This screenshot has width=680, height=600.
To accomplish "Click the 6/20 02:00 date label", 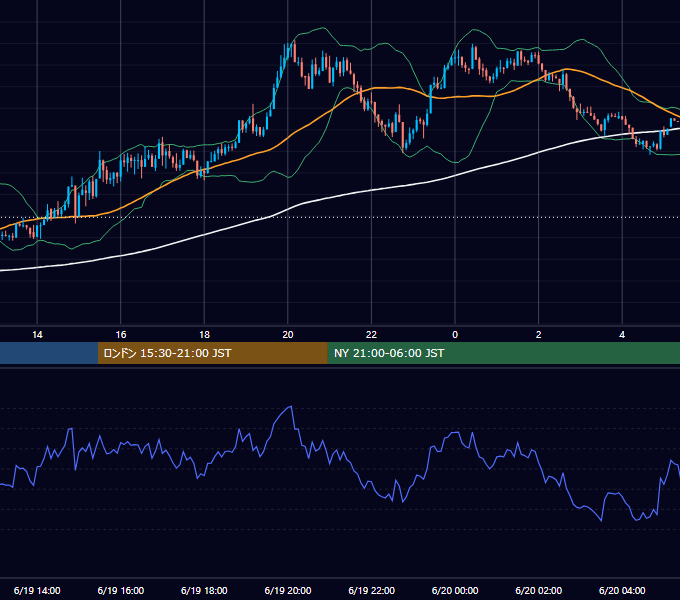I will 539,590.
